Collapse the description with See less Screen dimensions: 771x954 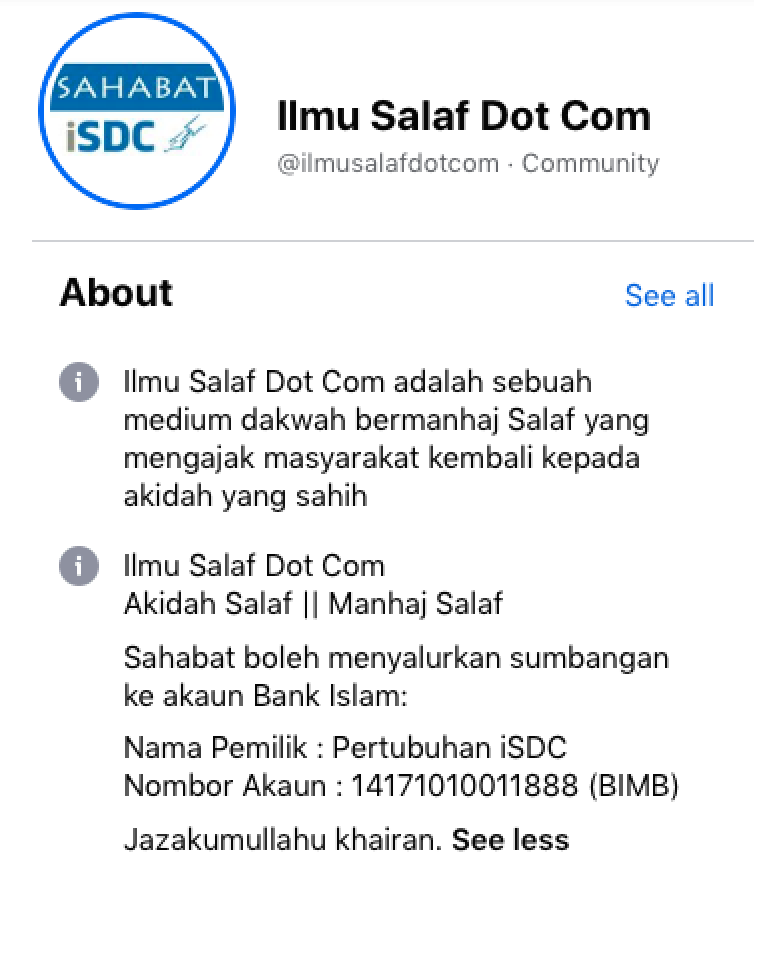pos(510,840)
